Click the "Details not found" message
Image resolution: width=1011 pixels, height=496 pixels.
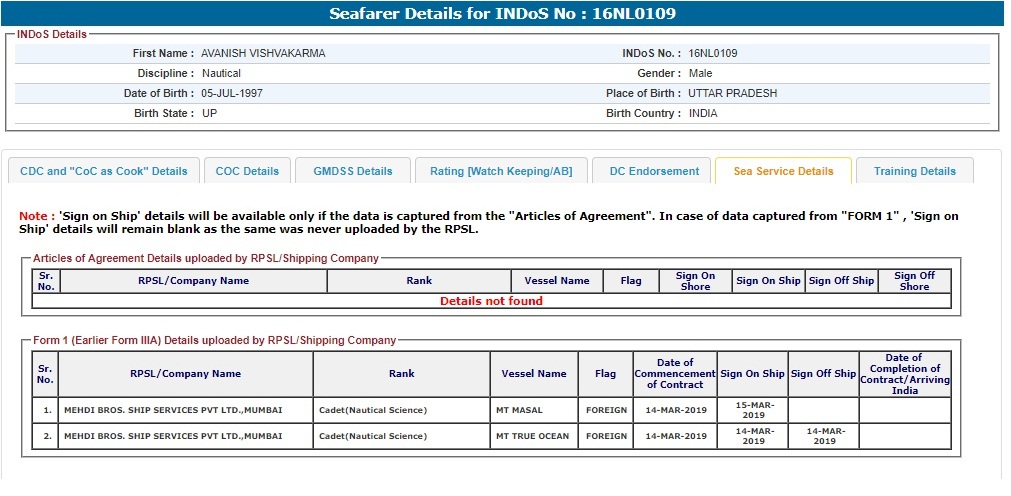click(x=491, y=301)
